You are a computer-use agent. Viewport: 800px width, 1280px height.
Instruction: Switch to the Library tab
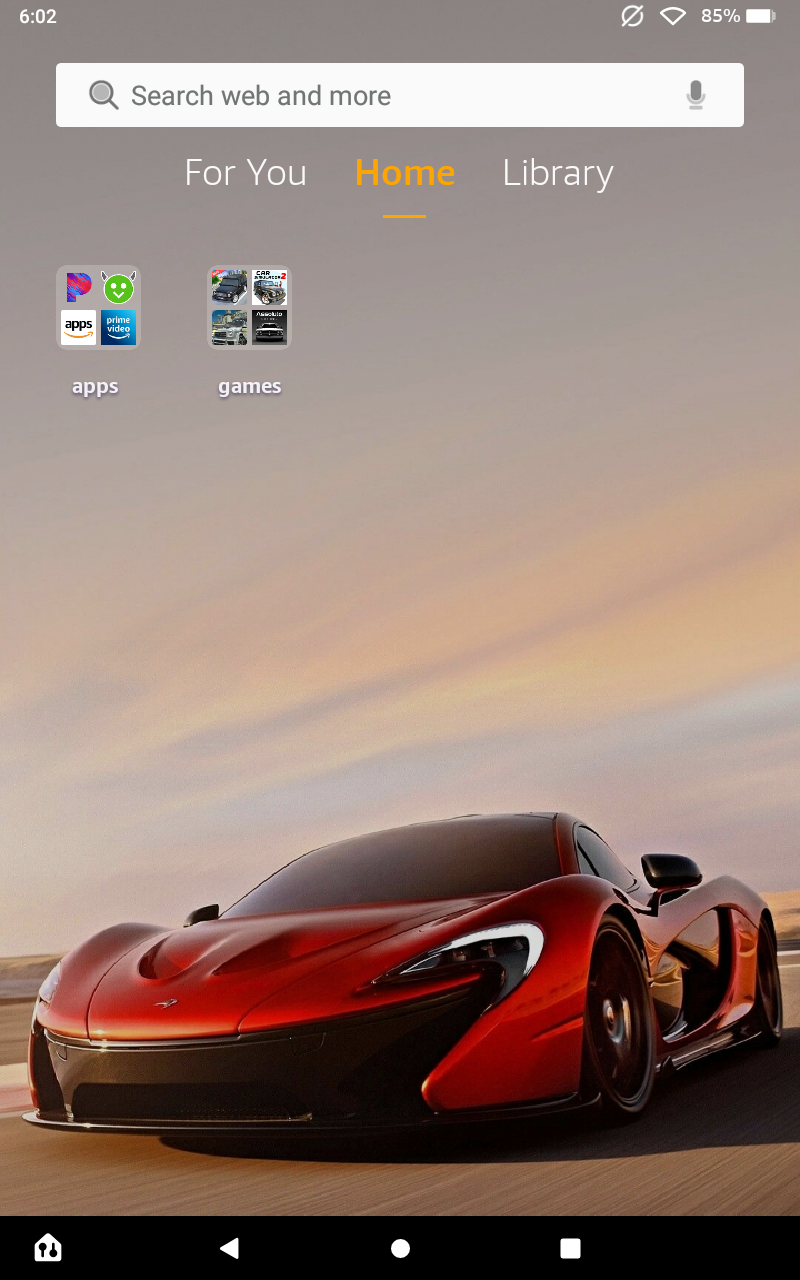pos(558,174)
